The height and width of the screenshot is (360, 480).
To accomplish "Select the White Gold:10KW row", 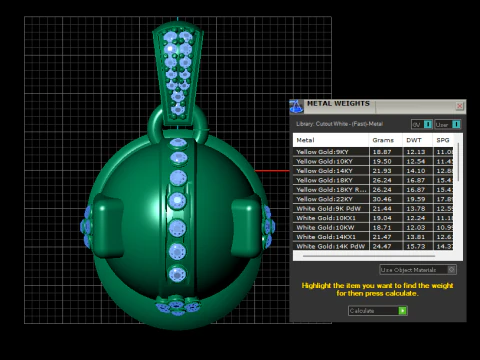I will 373,228.
